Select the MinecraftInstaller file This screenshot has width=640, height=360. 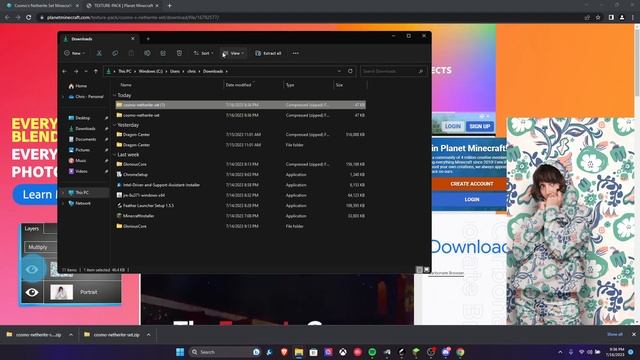(x=138, y=216)
